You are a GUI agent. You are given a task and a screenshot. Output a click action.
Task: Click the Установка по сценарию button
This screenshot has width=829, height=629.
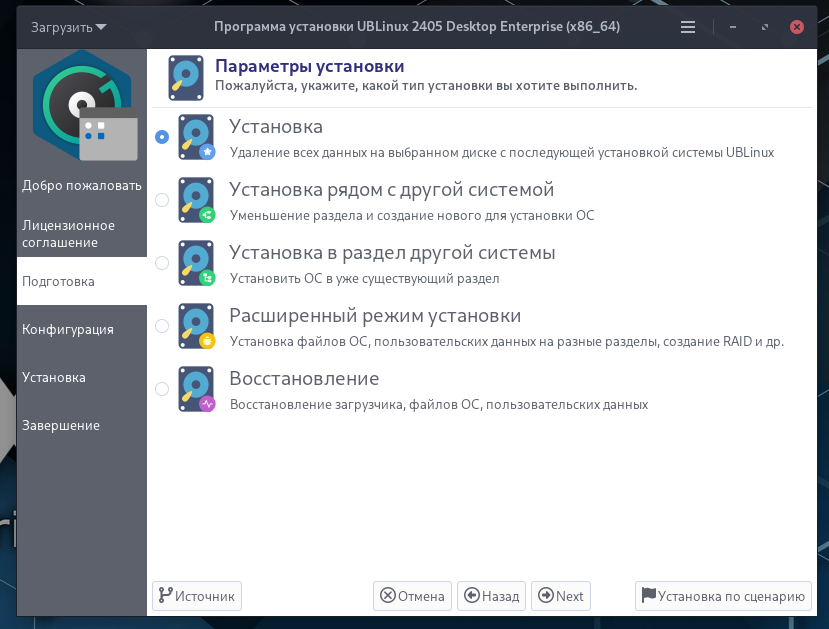click(x=723, y=596)
